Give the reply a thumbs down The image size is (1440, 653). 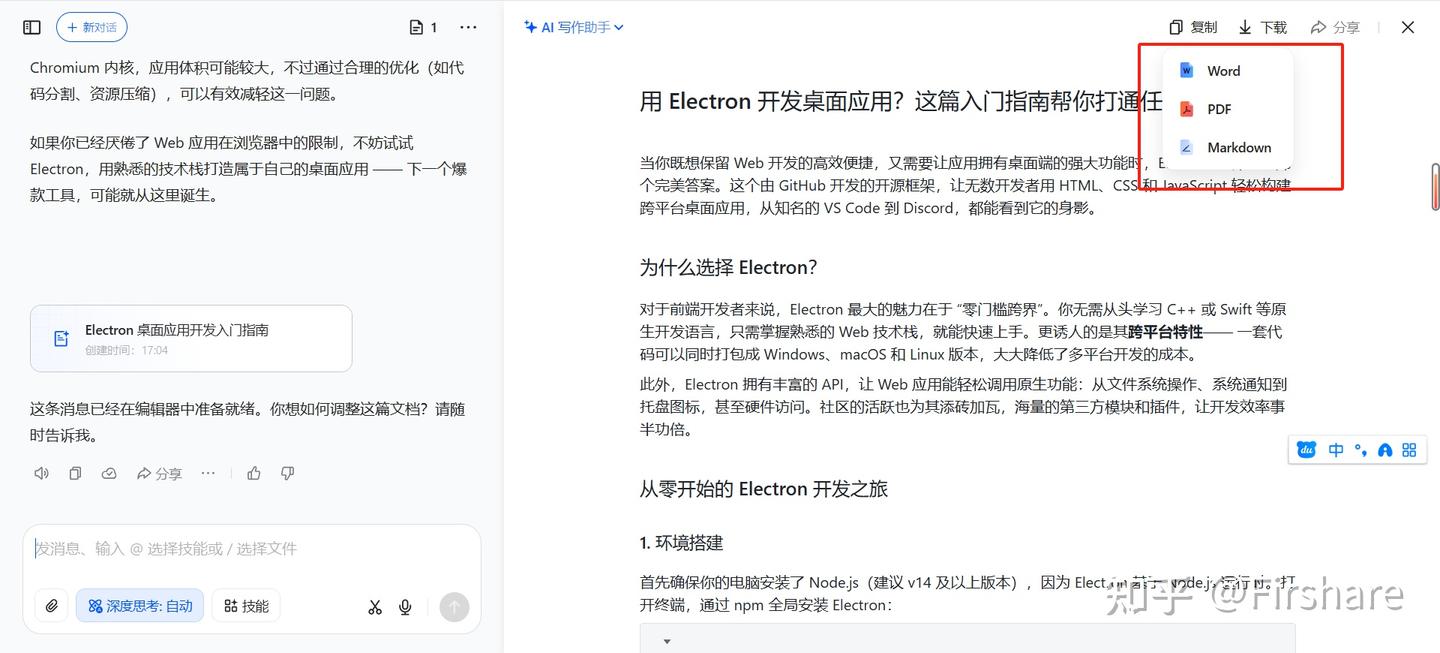coord(288,473)
